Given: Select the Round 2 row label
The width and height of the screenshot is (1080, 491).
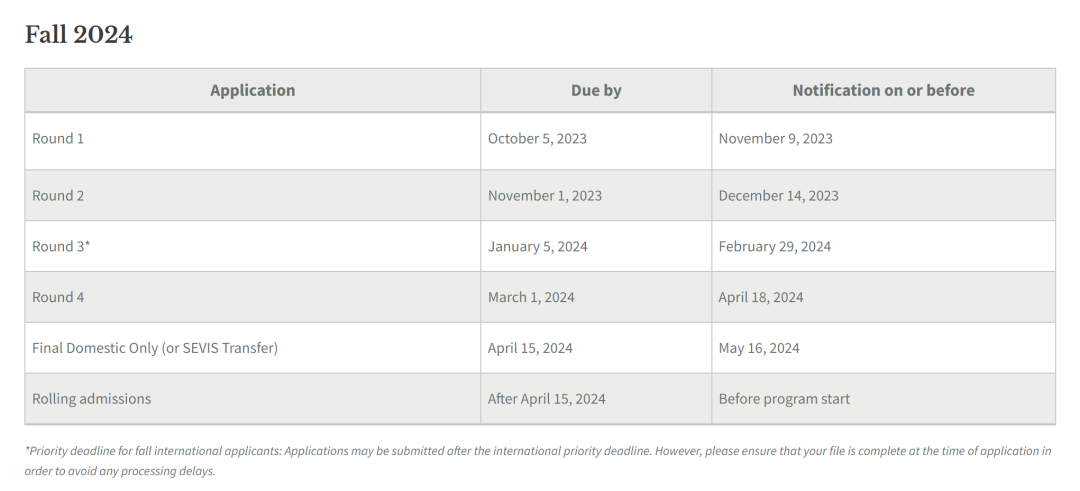Looking at the screenshot, I should [x=58, y=196].
